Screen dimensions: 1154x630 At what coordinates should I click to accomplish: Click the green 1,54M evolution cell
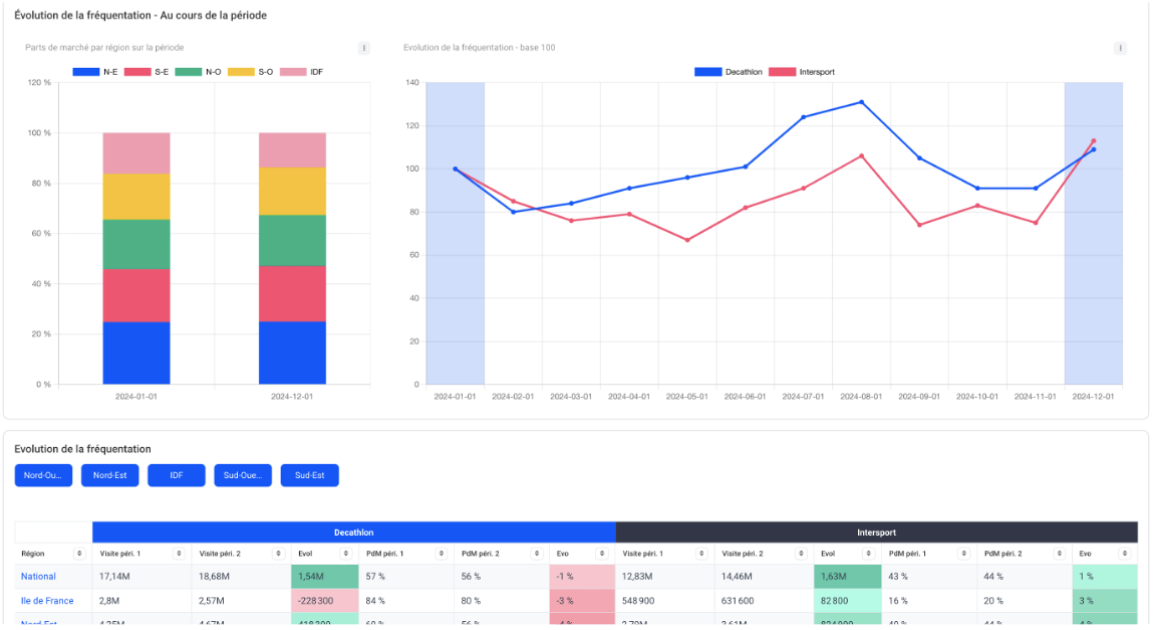click(325, 576)
